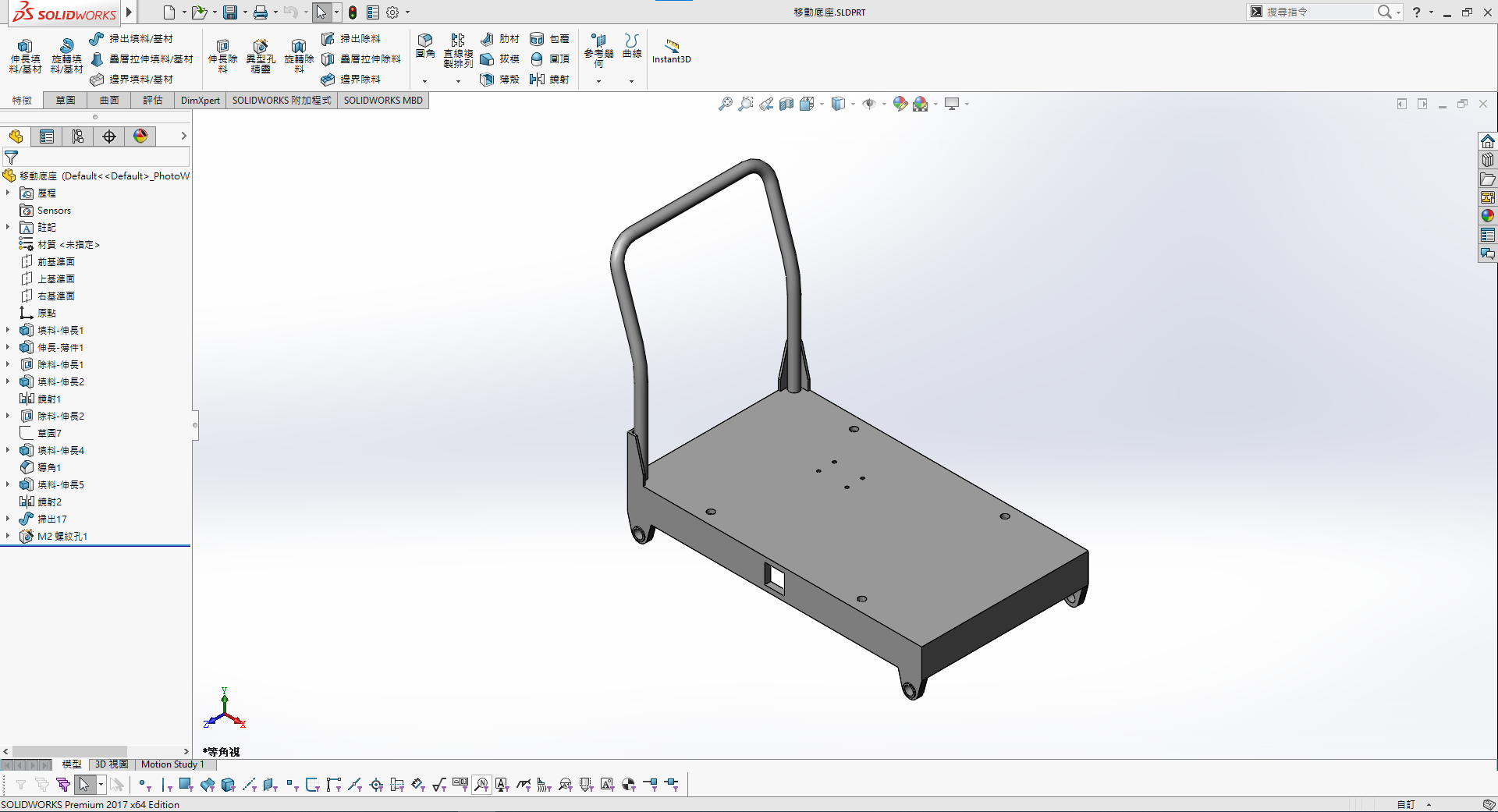Select the 圓角 fillet tool
This screenshot has width=1498, height=812.
[x=425, y=46]
